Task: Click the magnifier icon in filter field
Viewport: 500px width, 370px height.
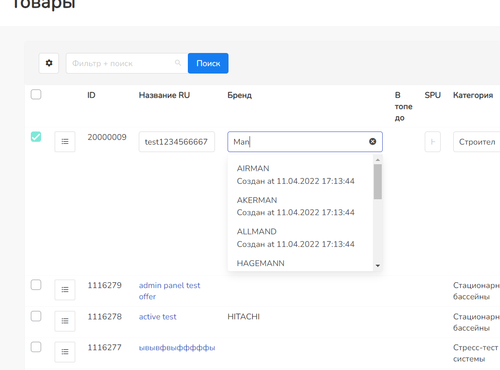Action: pyautogui.click(x=178, y=63)
